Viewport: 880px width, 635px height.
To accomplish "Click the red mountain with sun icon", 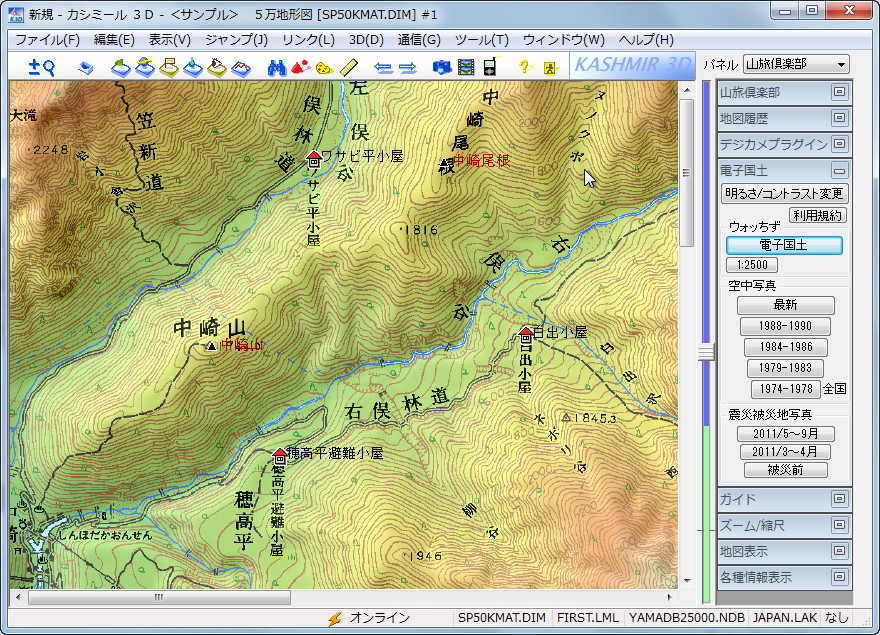I will click(x=301, y=67).
